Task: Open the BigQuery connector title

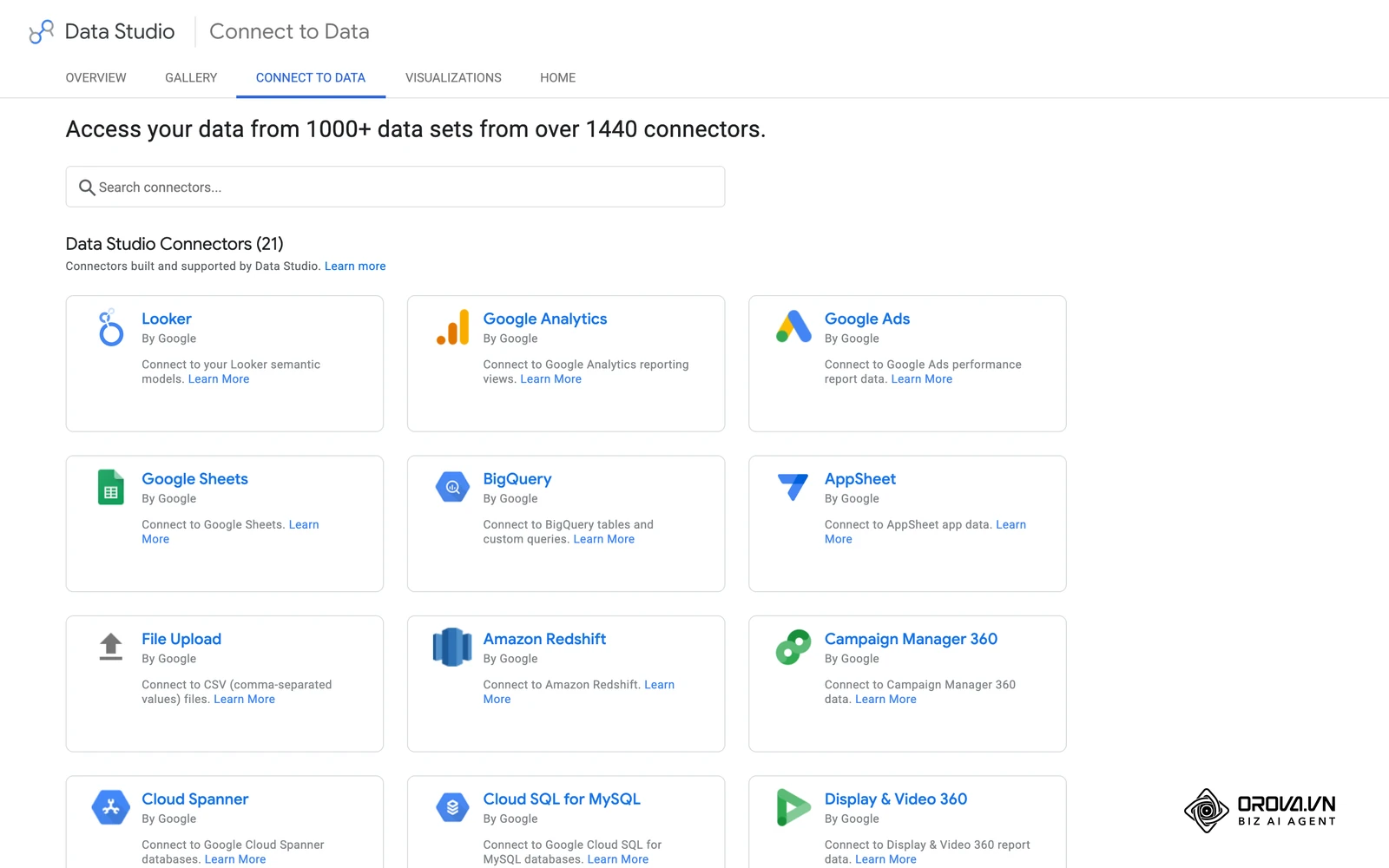Action: point(517,479)
